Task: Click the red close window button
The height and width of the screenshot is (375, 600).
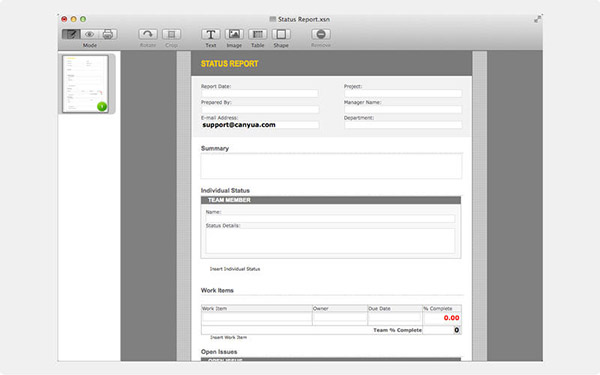Action: (x=64, y=19)
